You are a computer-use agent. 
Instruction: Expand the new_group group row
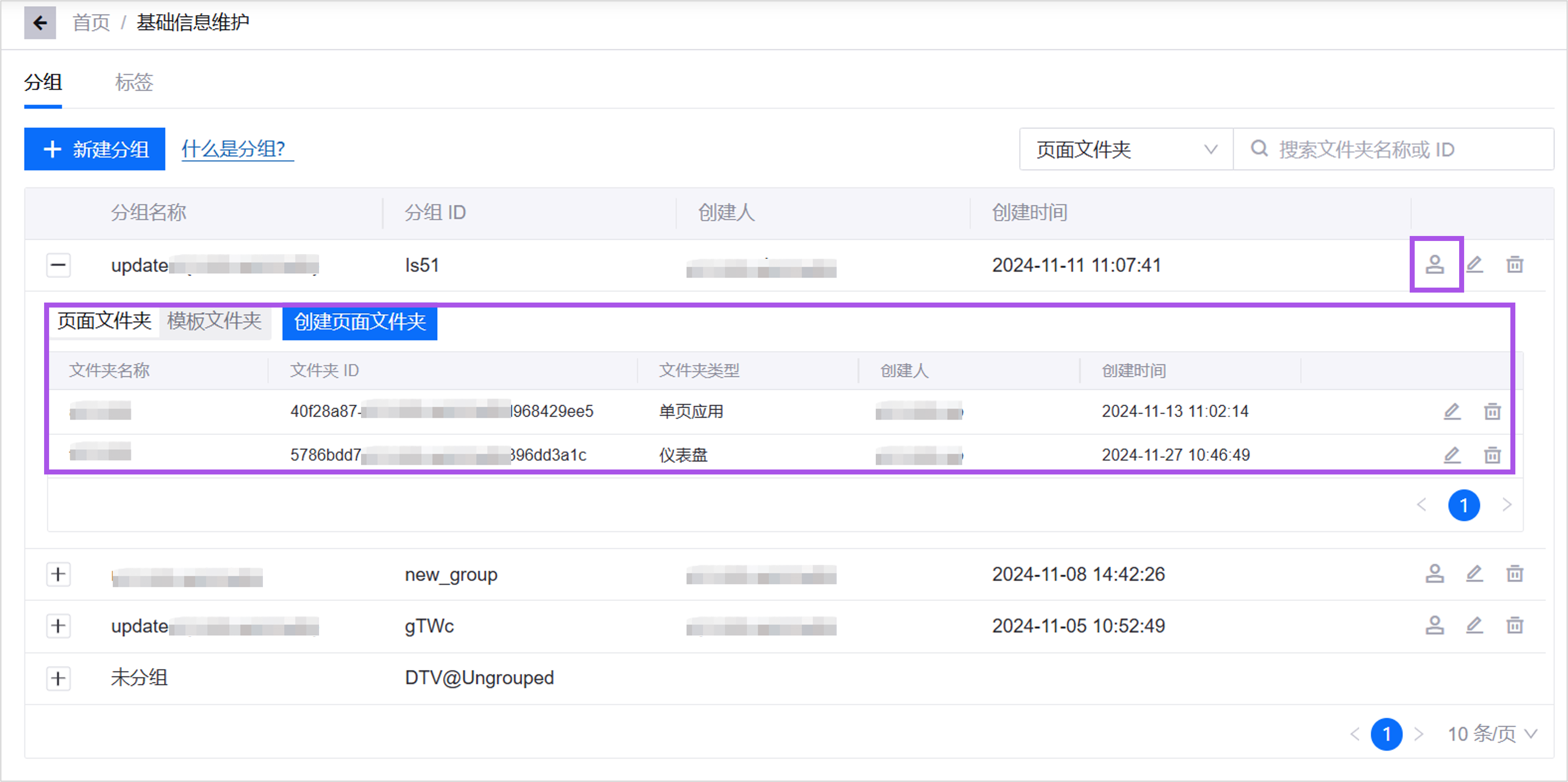pyautogui.click(x=58, y=574)
